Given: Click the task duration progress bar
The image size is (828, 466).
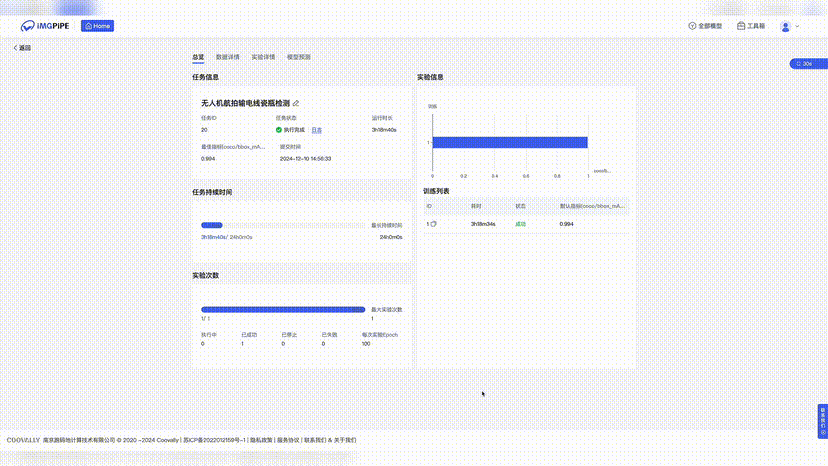Looking at the screenshot, I should click(x=283, y=225).
